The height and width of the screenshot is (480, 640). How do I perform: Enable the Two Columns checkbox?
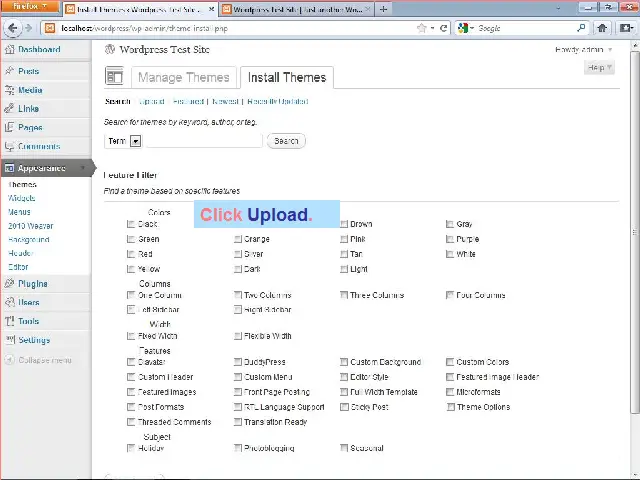tap(238, 295)
